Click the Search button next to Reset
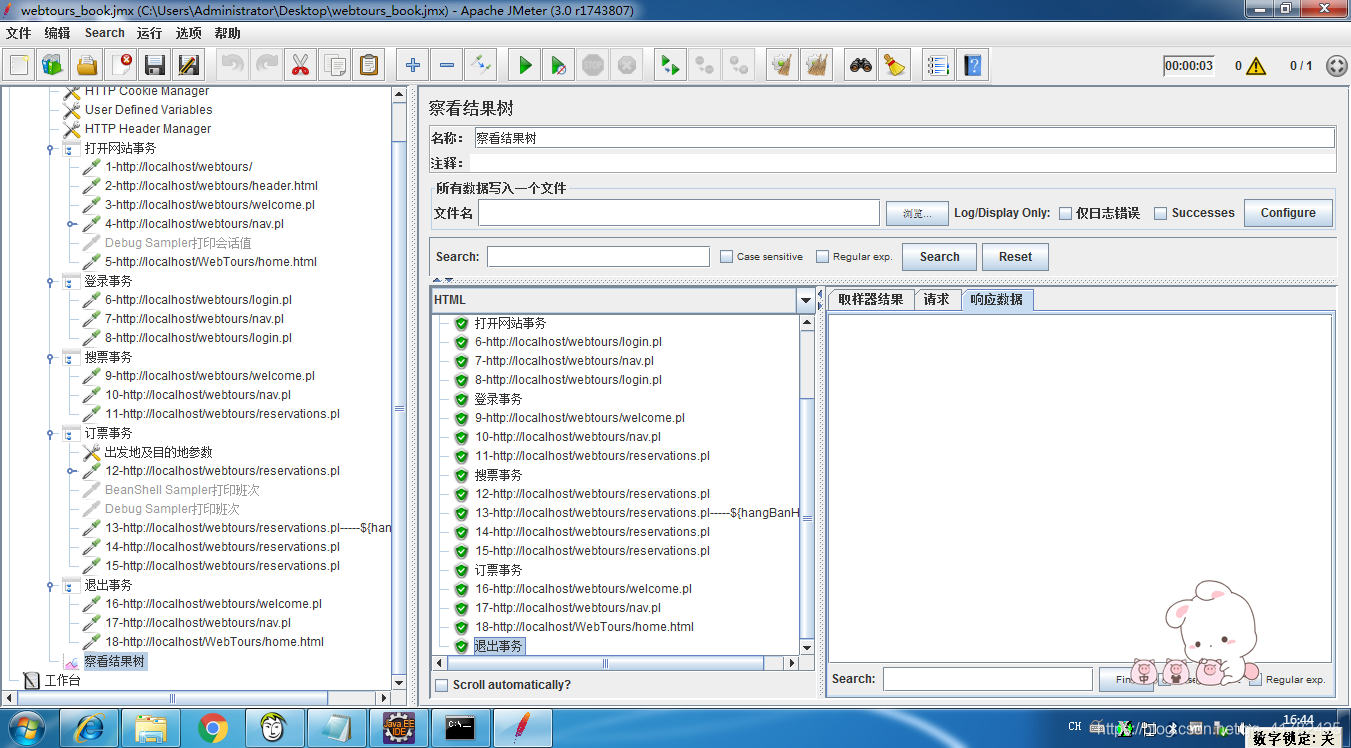 tap(940, 257)
